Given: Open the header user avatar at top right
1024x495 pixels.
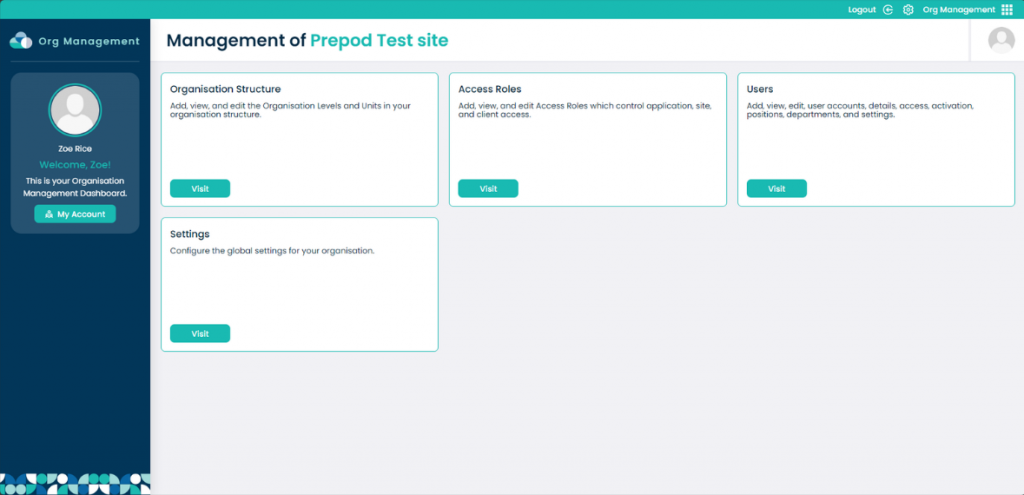Looking at the screenshot, I should 1001,40.
